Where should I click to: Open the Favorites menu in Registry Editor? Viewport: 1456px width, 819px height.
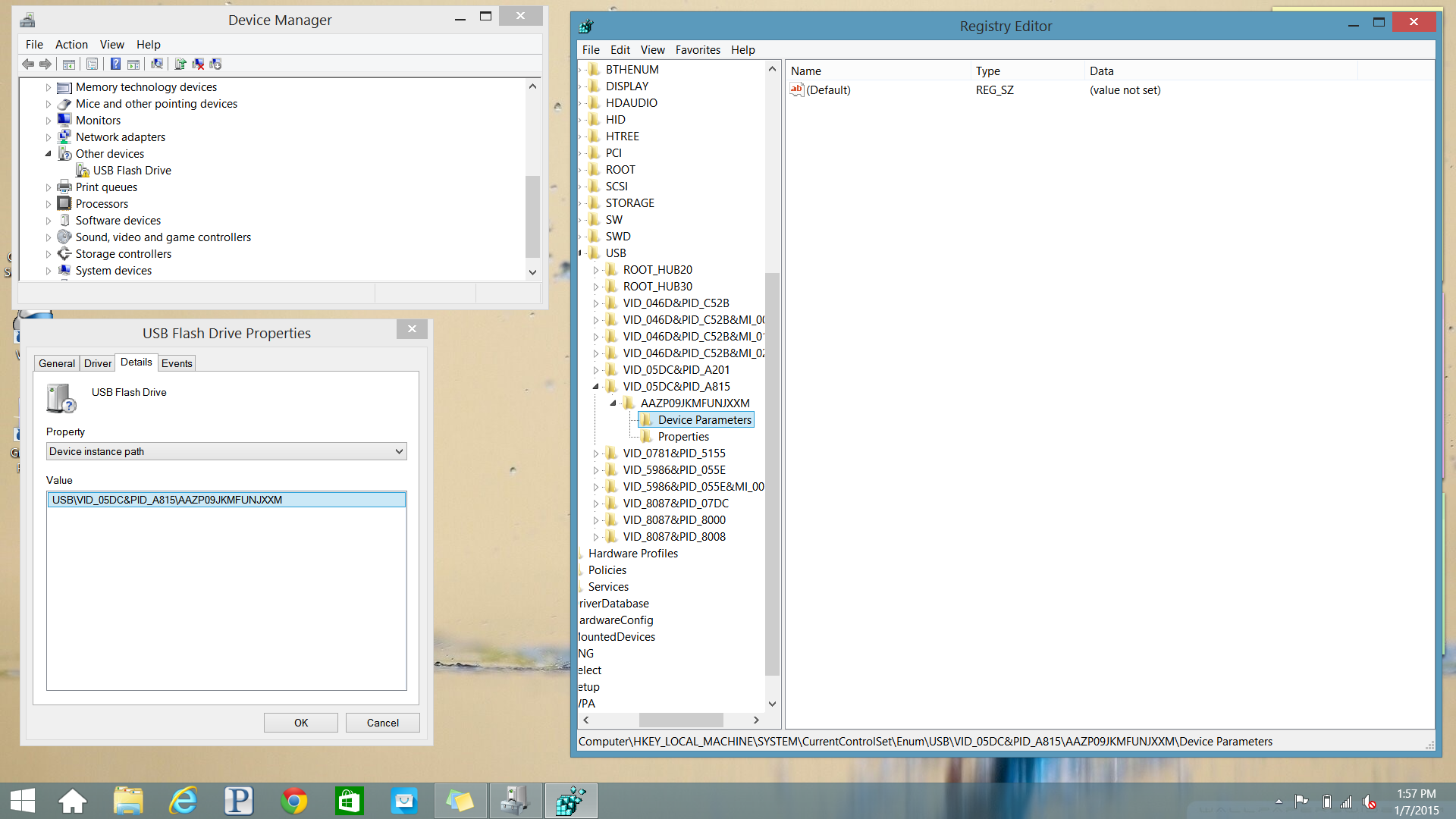[x=698, y=50]
